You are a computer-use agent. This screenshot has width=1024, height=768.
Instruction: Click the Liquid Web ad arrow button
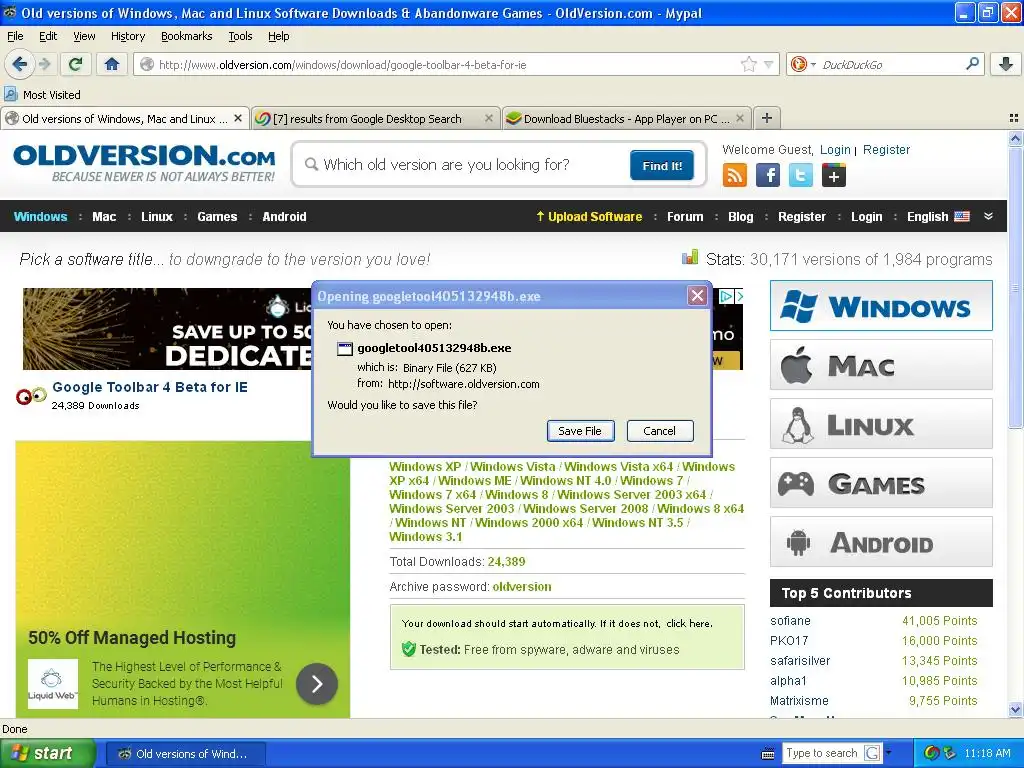[x=317, y=684]
